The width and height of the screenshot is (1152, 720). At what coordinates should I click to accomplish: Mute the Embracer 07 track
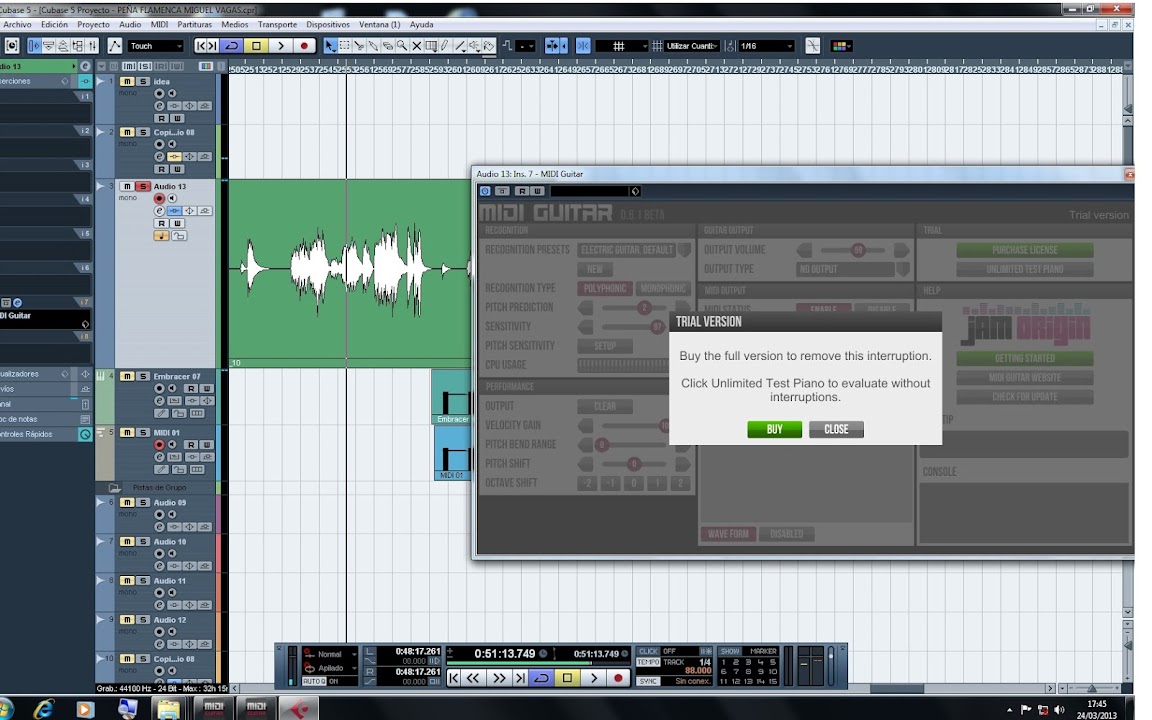pyautogui.click(x=127, y=376)
